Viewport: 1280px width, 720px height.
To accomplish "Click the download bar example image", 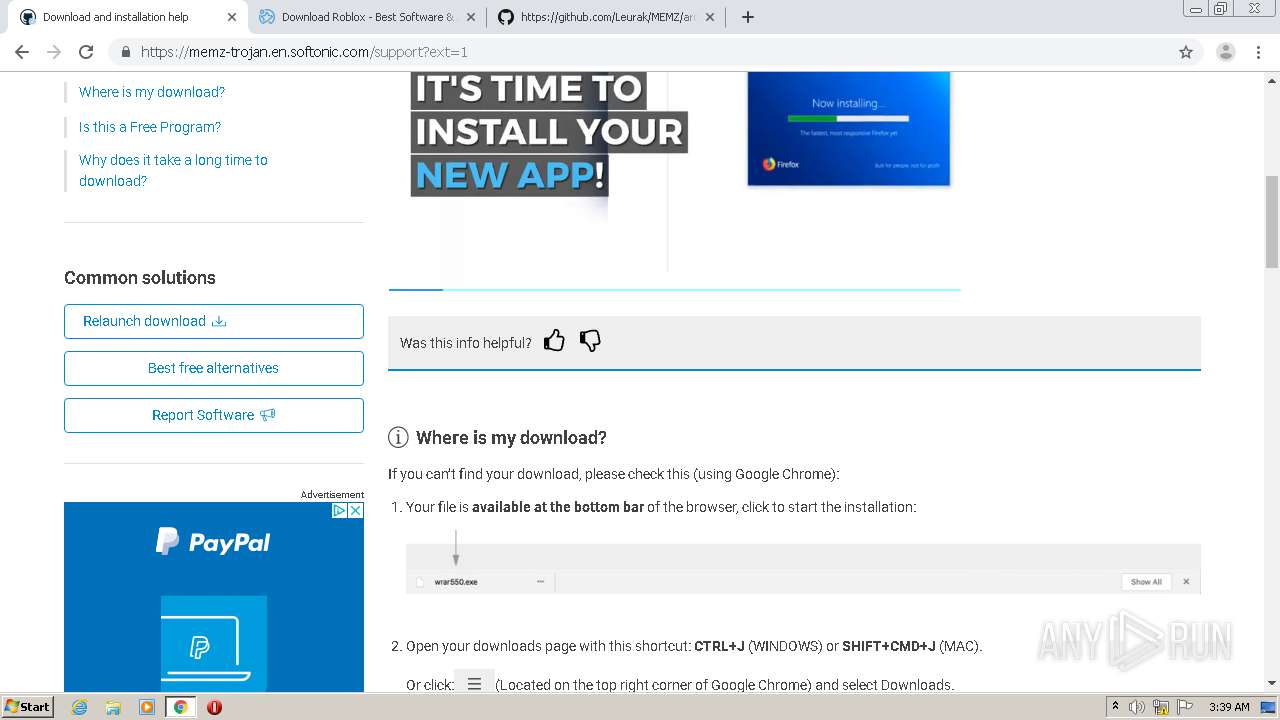I will (x=803, y=568).
